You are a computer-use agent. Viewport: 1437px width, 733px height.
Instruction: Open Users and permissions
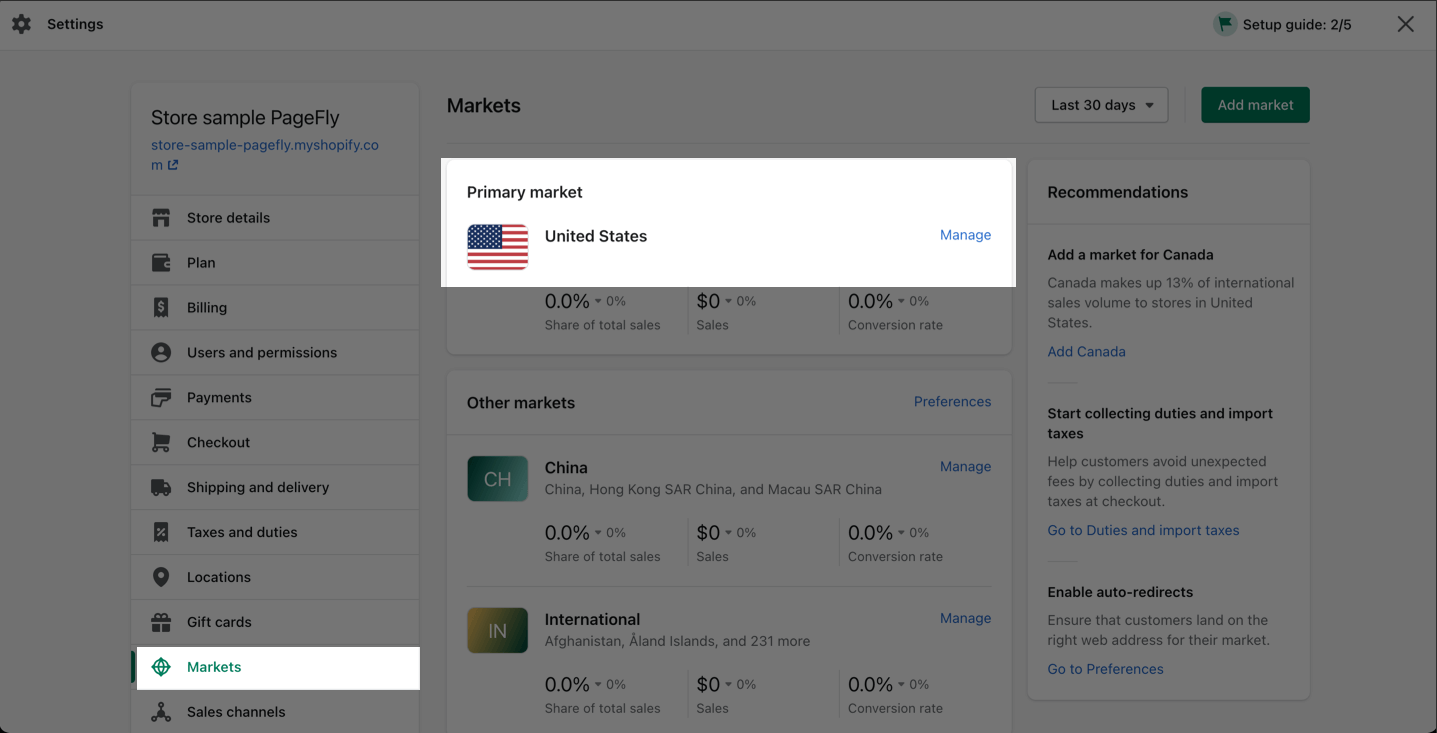click(275, 353)
